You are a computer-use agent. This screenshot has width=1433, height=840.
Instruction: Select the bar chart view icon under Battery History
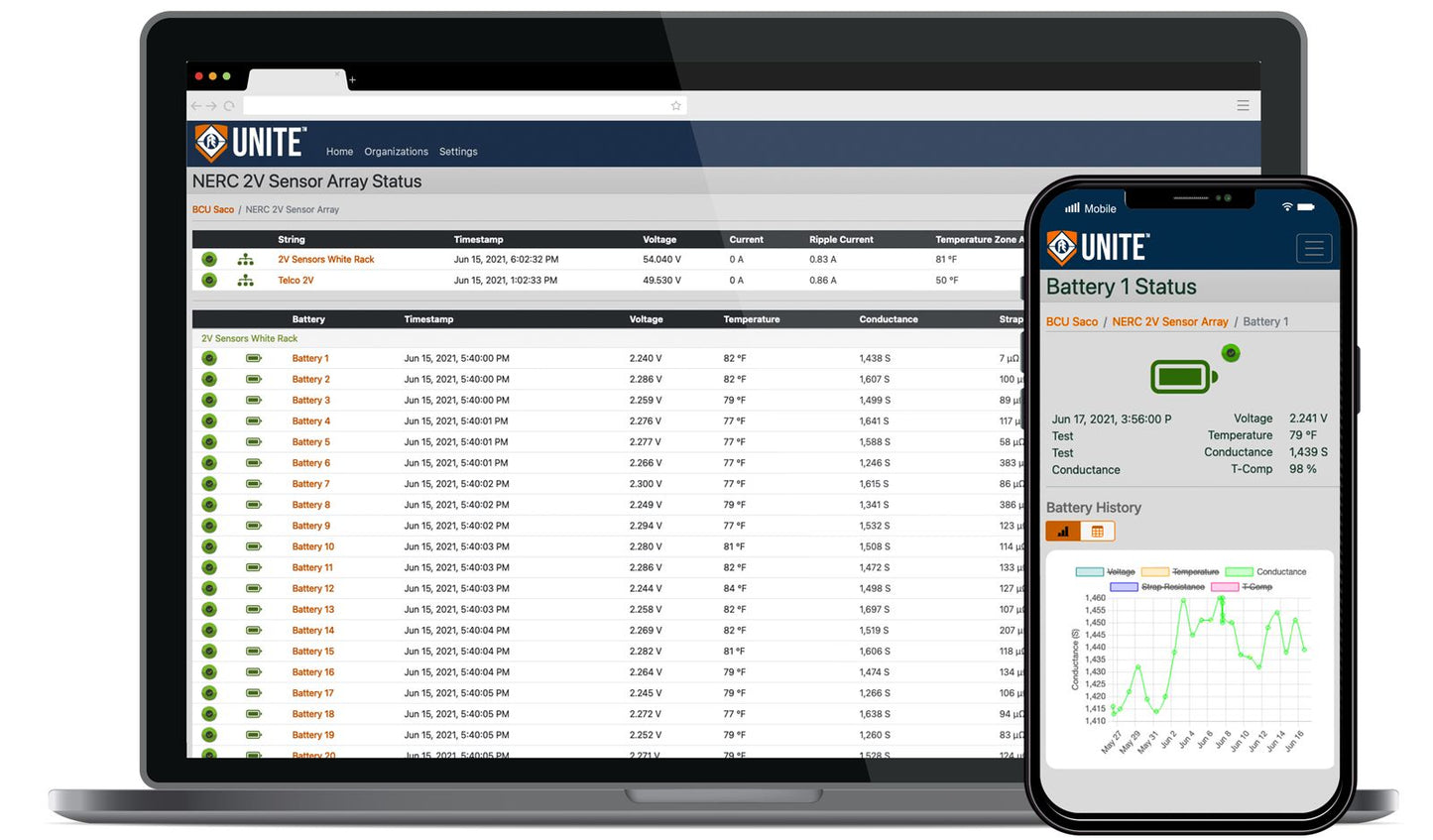1062,531
